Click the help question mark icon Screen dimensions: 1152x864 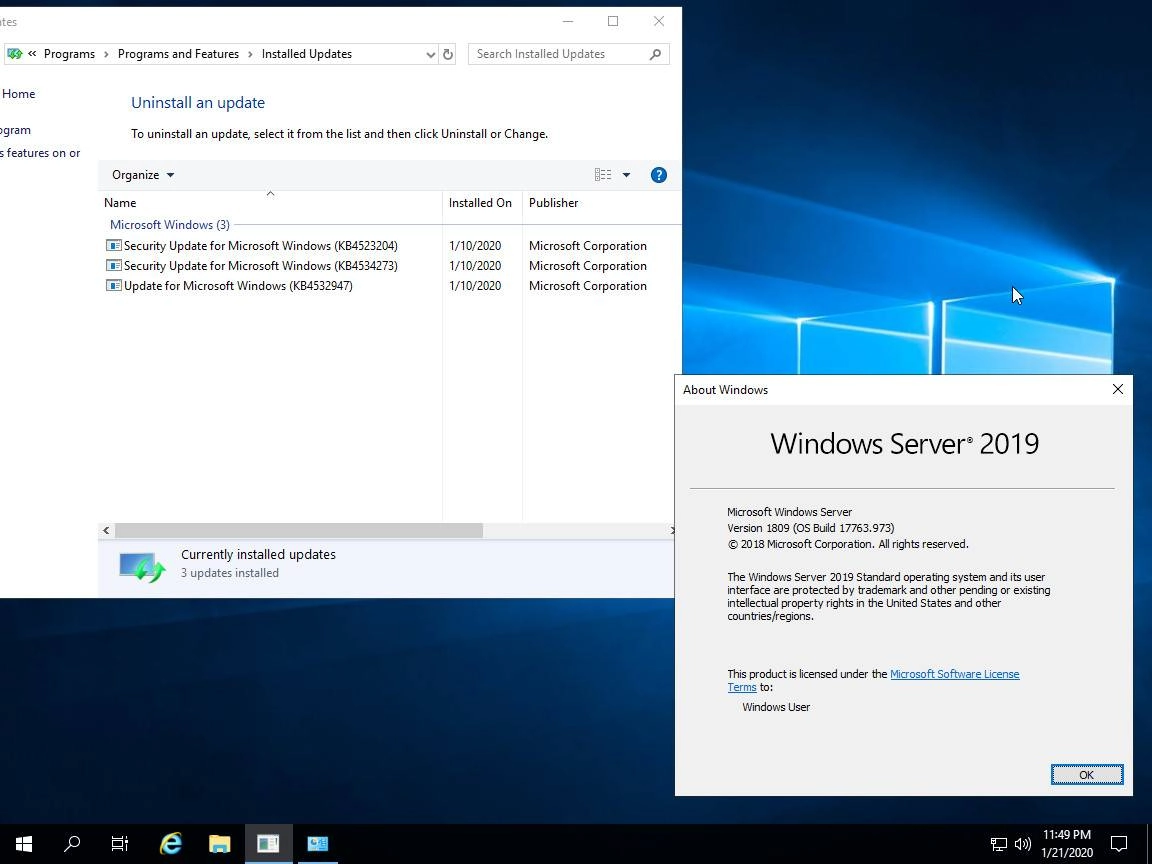(658, 175)
